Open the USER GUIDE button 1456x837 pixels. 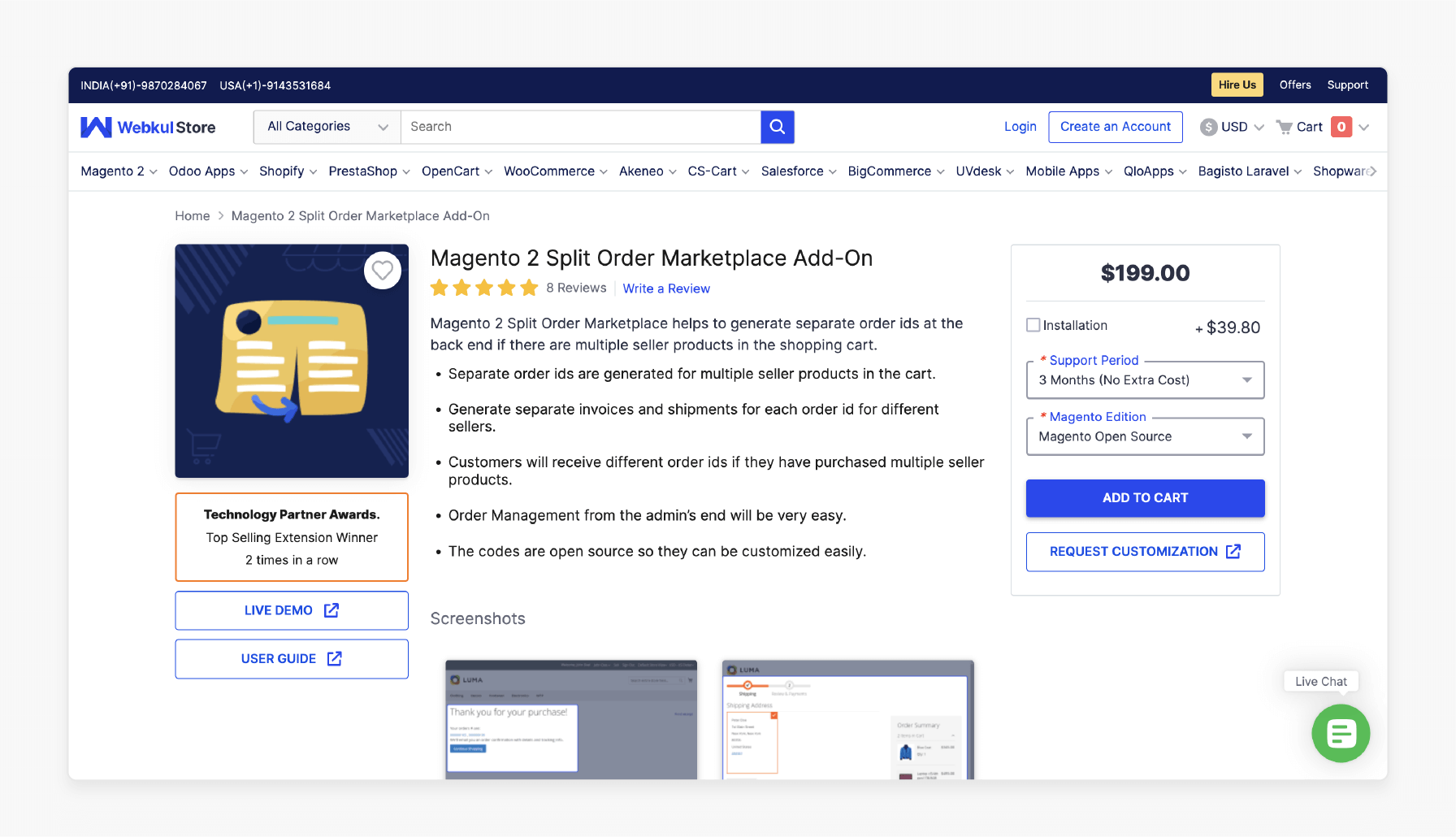(x=292, y=659)
